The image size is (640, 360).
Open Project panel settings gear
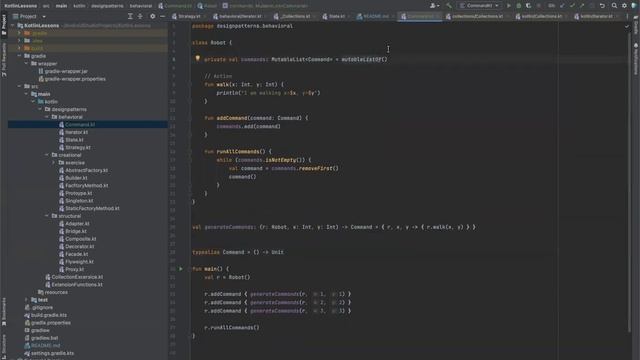(x=153, y=16)
